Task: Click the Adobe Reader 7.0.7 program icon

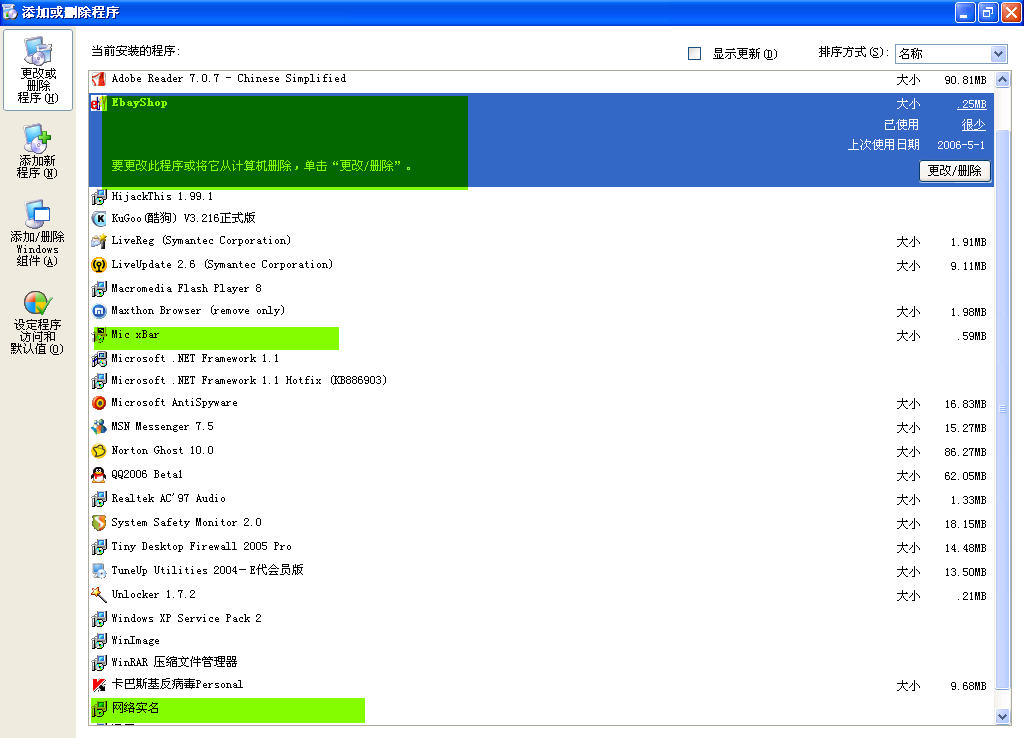Action: 99,79
